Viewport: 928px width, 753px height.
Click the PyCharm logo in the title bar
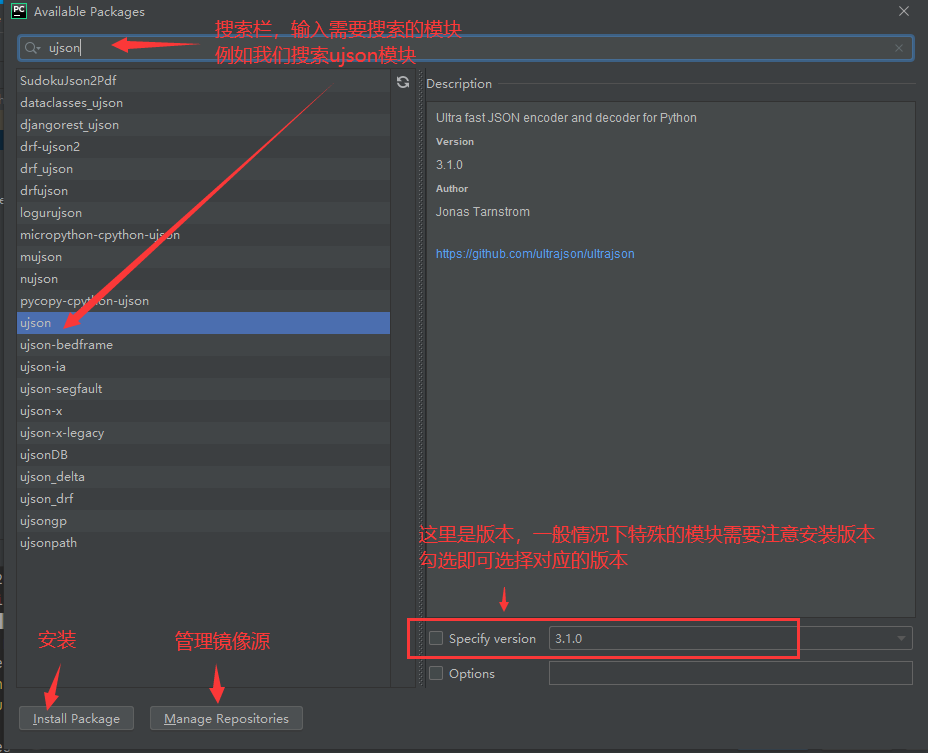[19, 11]
